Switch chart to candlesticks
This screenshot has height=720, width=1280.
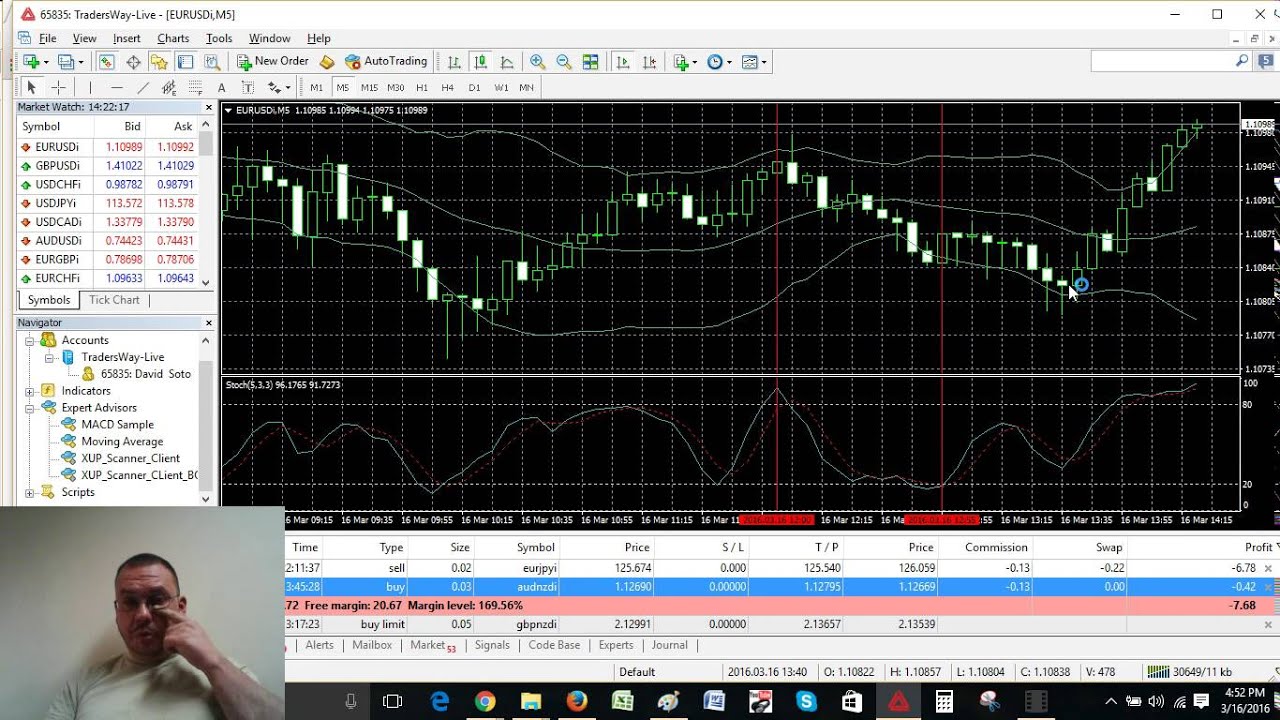coord(480,61)
